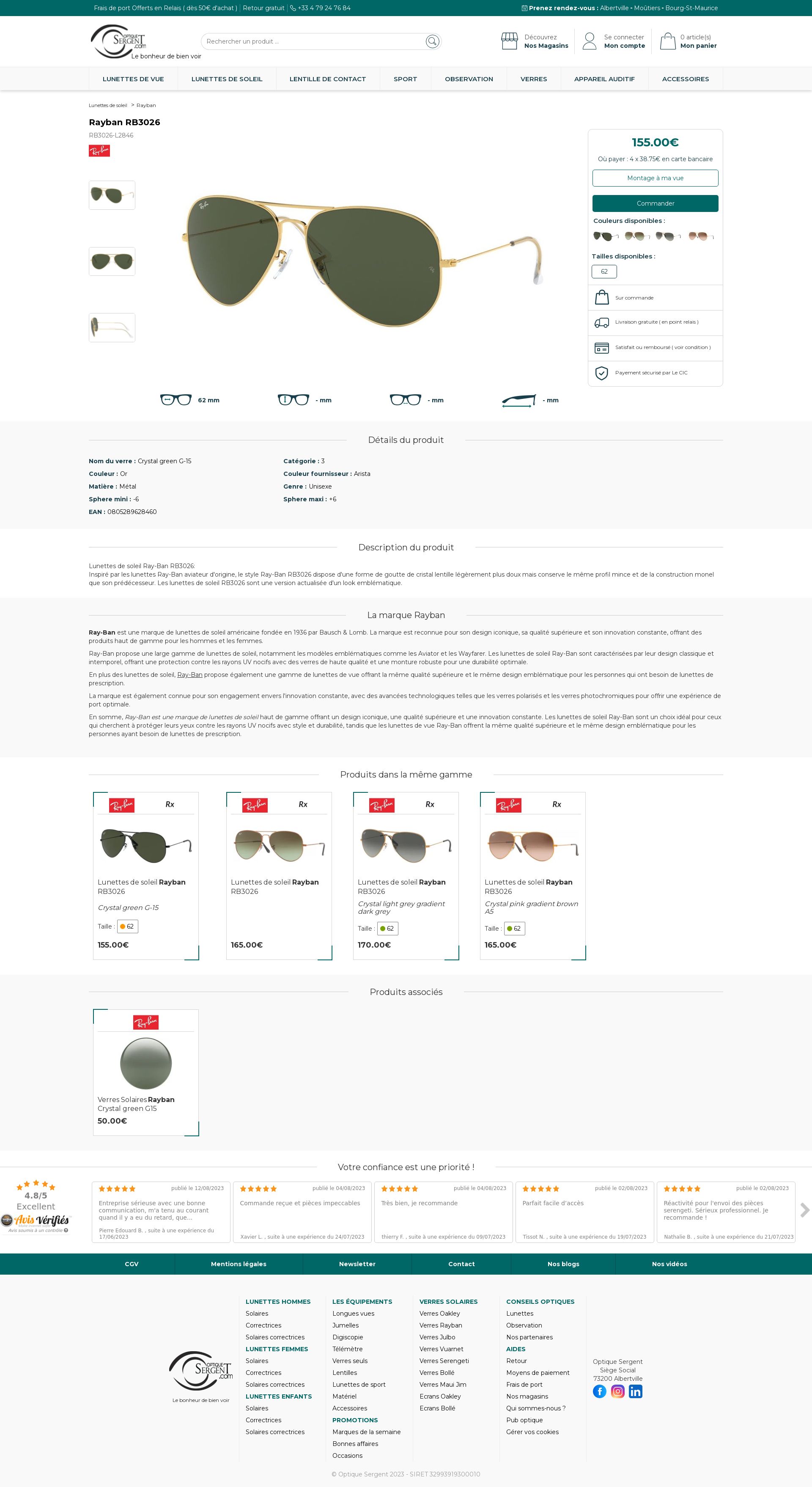The width and height of the screenshot is (812, 1487).
Task: Open Gérer vos cookies footer link
Action: tap(532, 1432)
